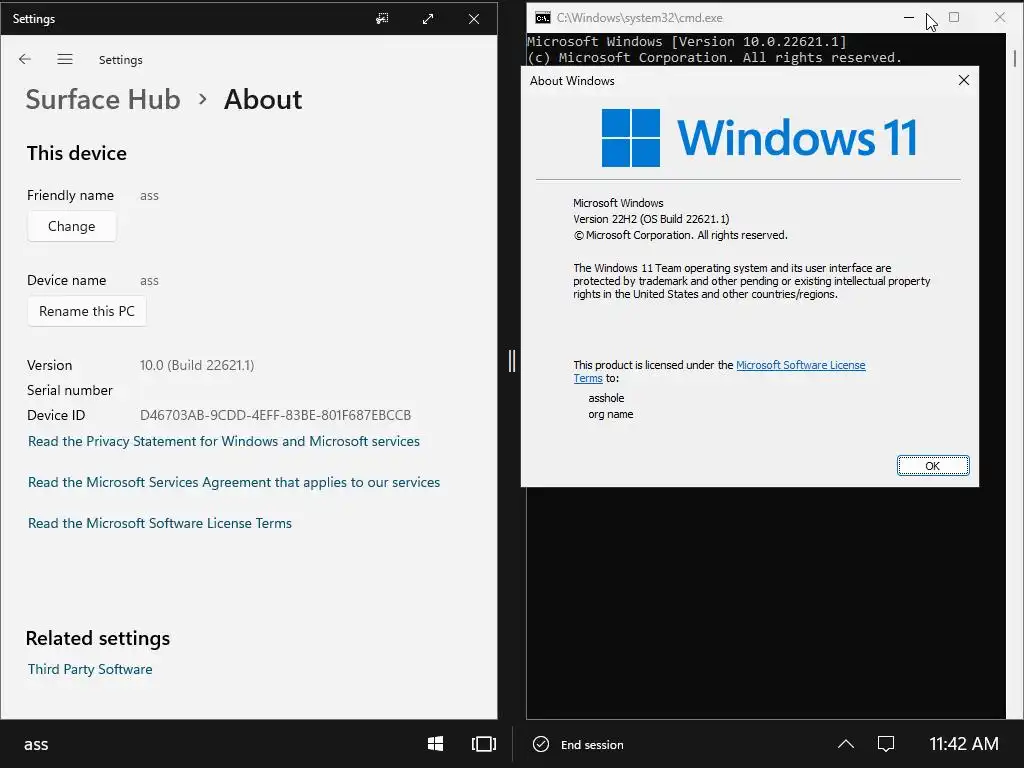The width and height of the screenshot is (1024, 768).
Task: Expand Settings window to full screen
Action: pyautogui.click(x=428, y=19)
